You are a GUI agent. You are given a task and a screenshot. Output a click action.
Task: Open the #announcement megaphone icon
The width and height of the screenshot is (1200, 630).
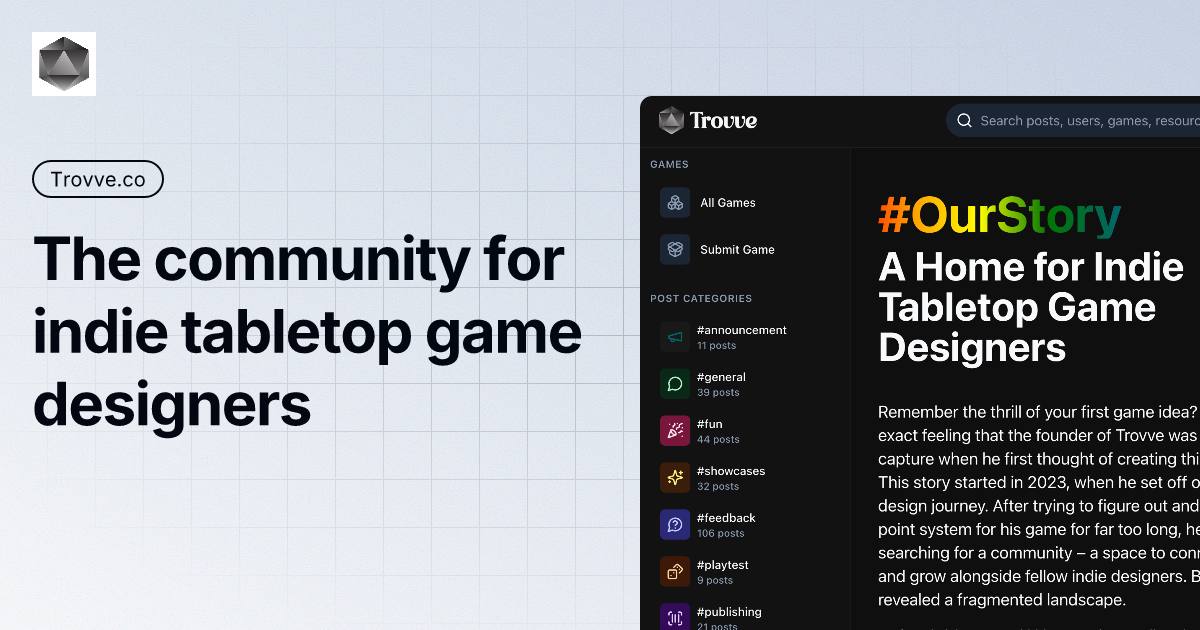[675, 337]
